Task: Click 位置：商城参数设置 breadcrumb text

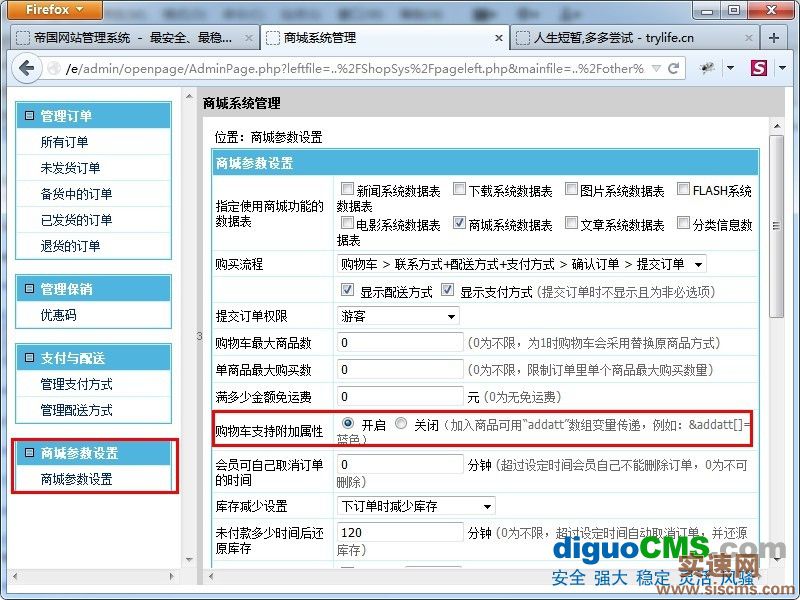Action: point(268,137)
